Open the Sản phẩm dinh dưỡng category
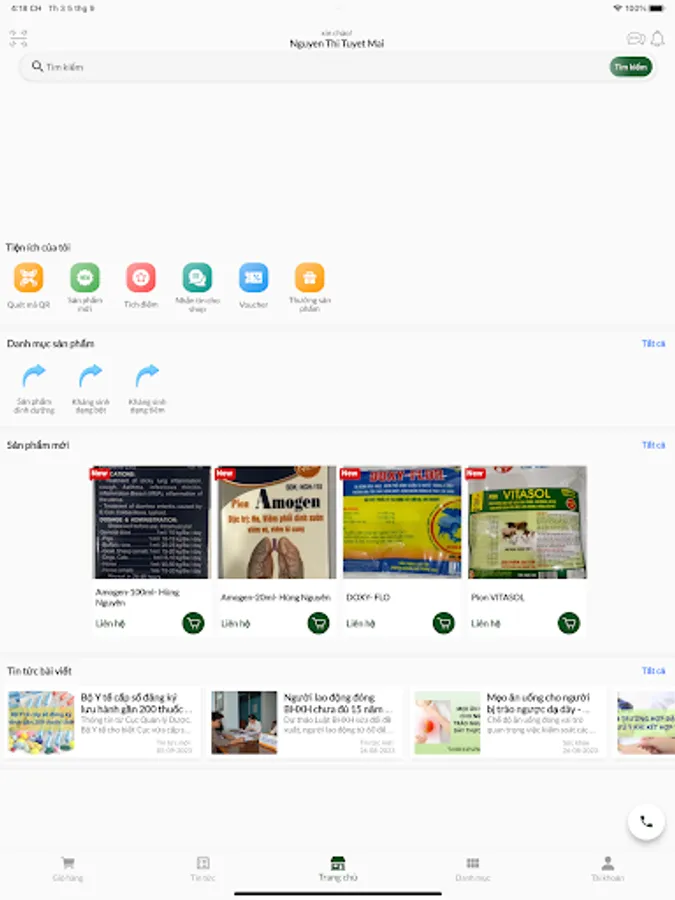This screenshot has height=900, width=675. tap(34, 388)
